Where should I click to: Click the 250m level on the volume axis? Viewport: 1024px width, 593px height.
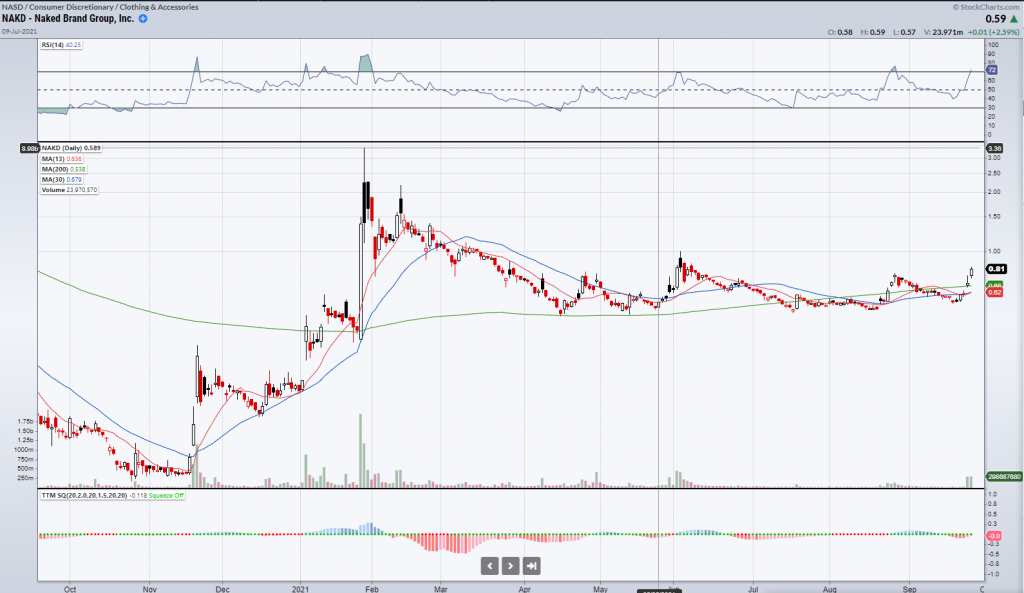[25, 478]
